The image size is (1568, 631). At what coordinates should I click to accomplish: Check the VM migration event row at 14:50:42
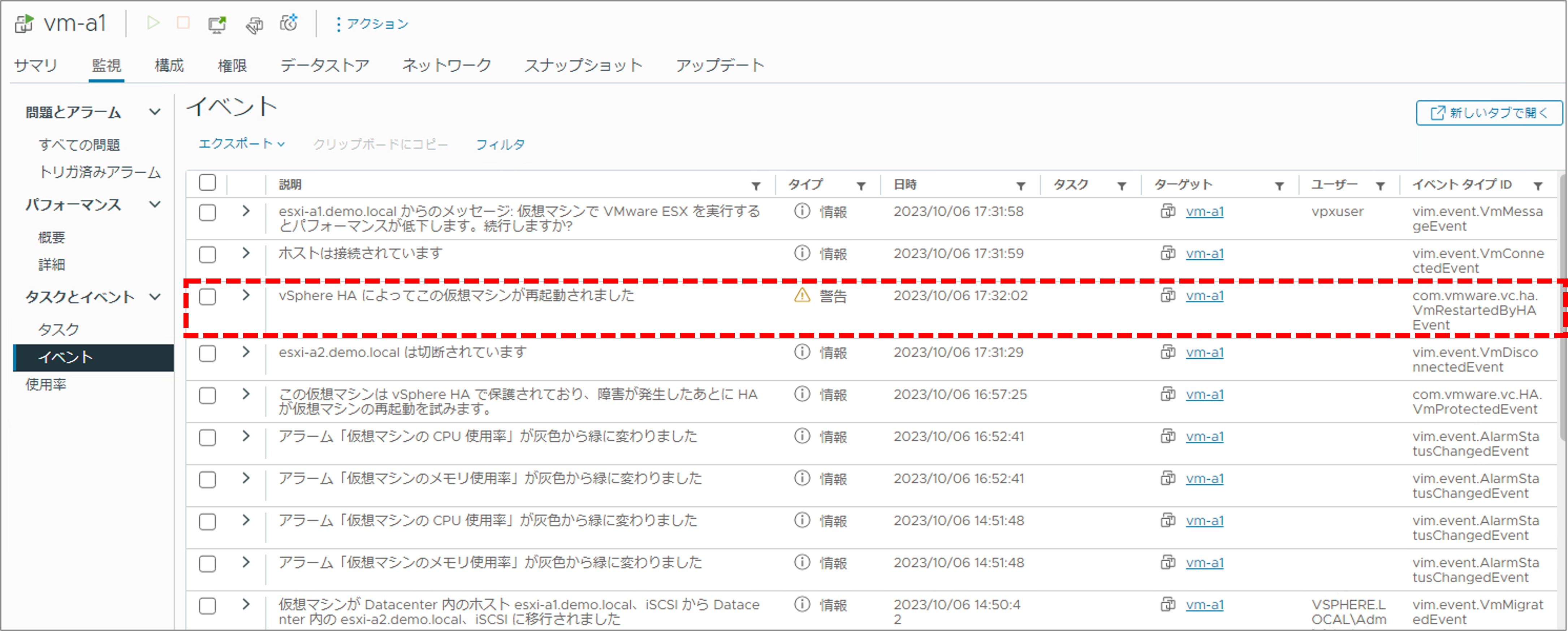[x=208, y=606]
